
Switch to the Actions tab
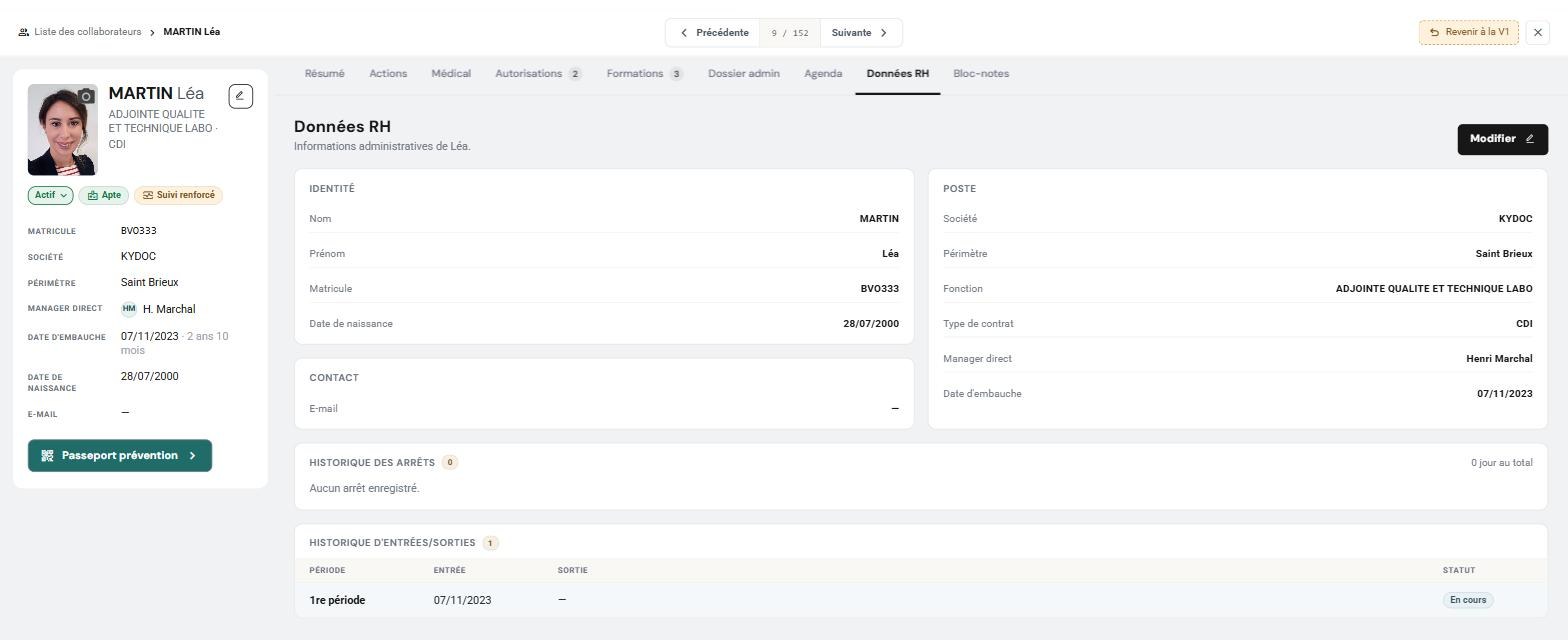pyautogui.click(x=388, y=73)
